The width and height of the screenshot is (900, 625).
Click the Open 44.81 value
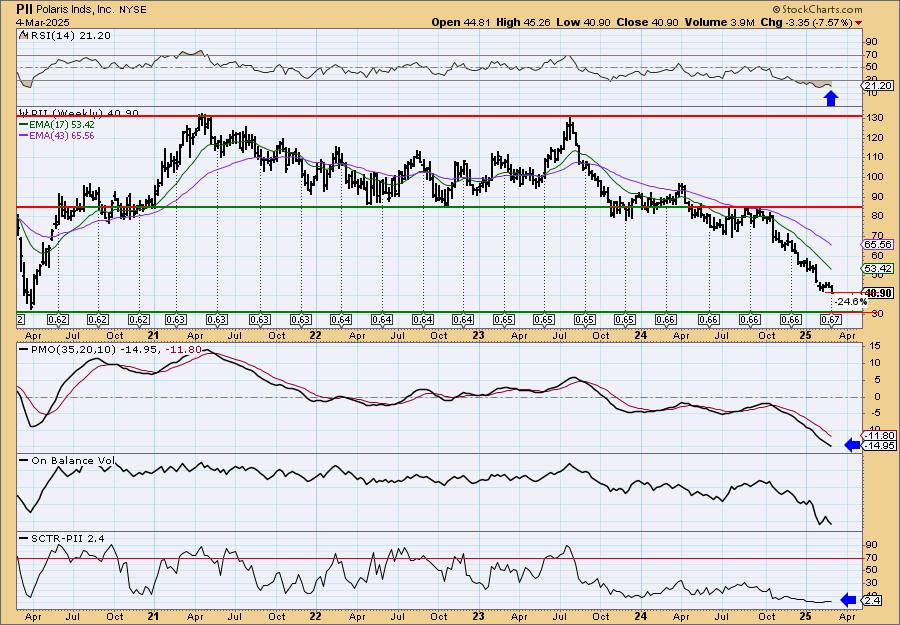pyautogui.click(x=459, y=22)
